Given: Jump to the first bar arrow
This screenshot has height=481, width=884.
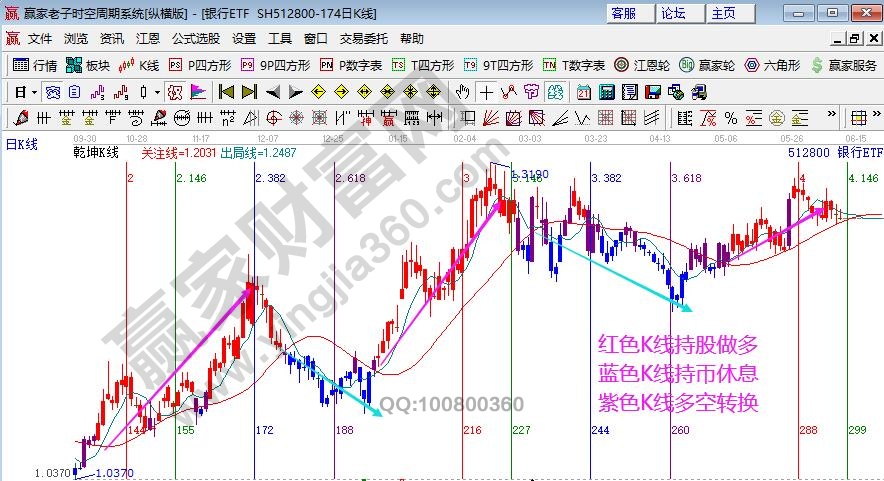Looking at the screenshot, I should click(227, 92).
